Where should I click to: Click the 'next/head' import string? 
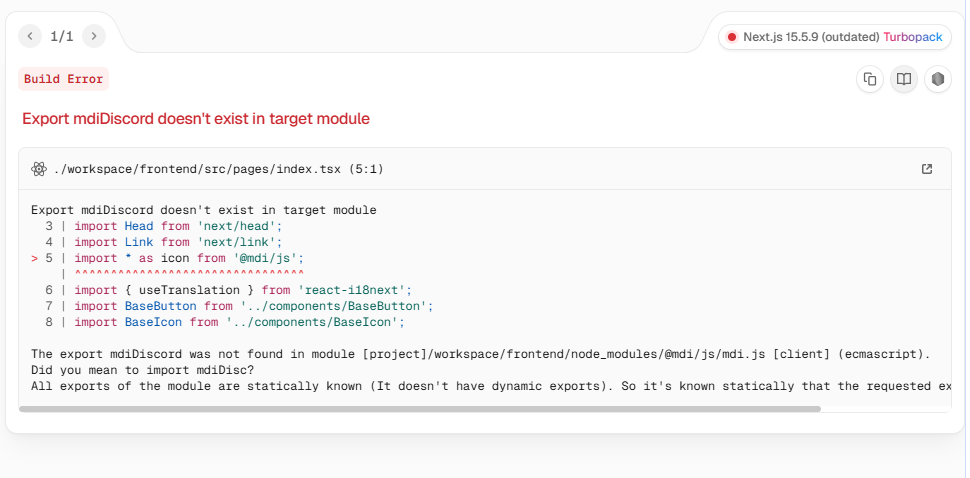pyautogui.click(x=239, y=226)
